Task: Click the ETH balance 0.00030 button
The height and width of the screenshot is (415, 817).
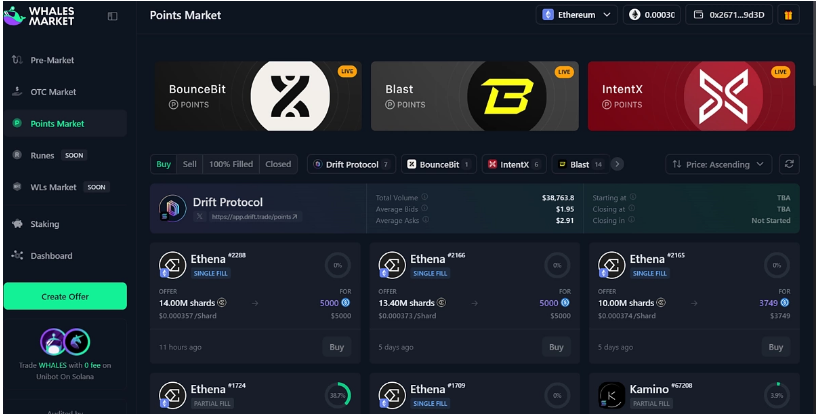Action: (652, 15)
